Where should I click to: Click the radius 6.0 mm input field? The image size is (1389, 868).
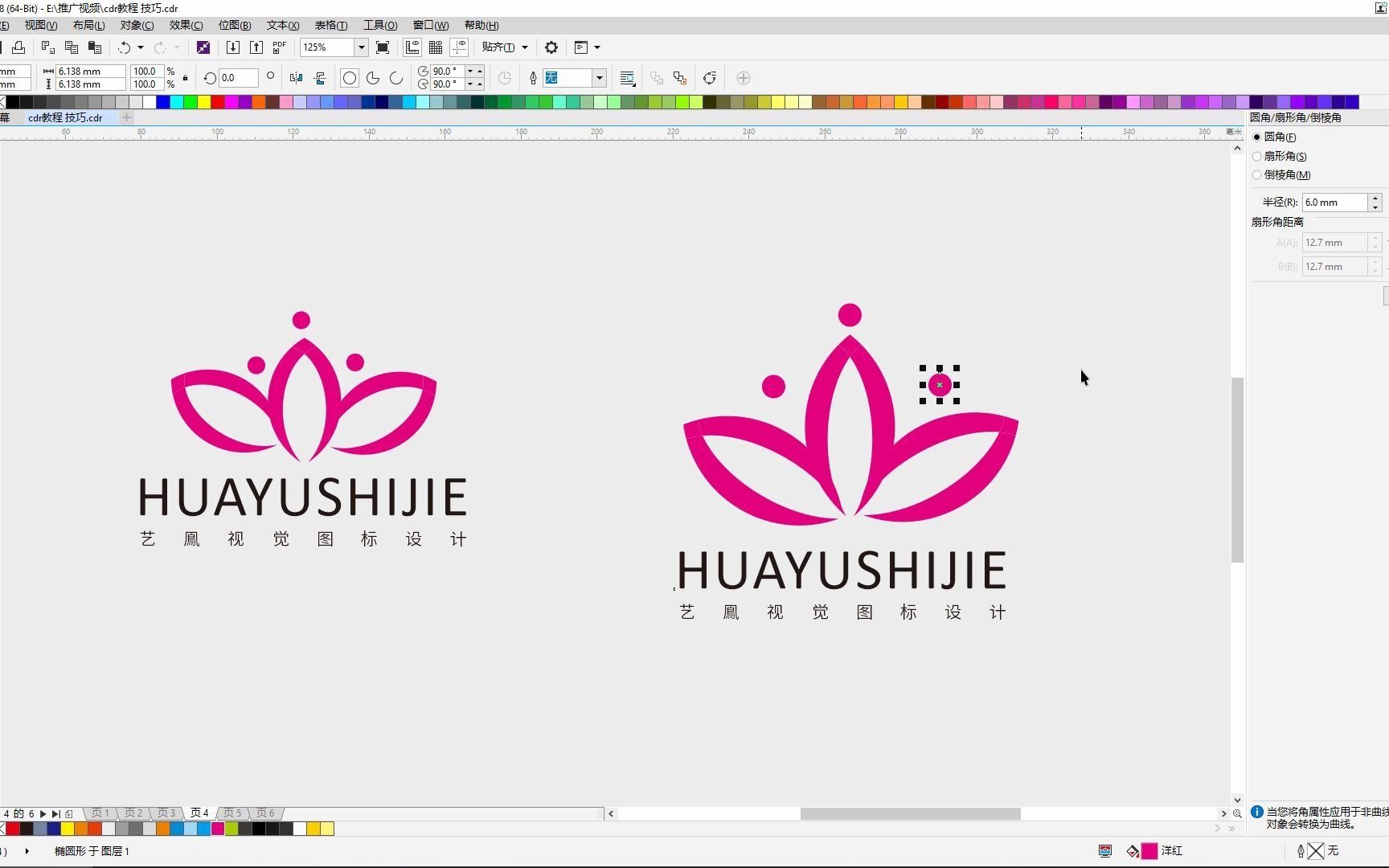(x=1335, y=203)
